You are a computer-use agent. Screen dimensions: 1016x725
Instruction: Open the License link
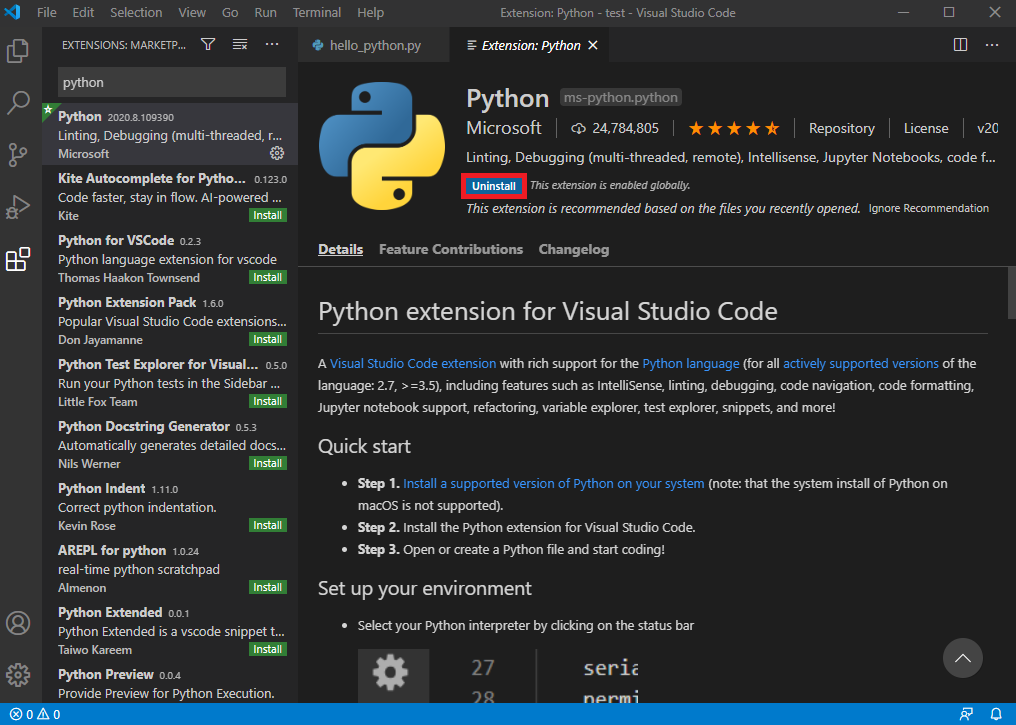926,128
